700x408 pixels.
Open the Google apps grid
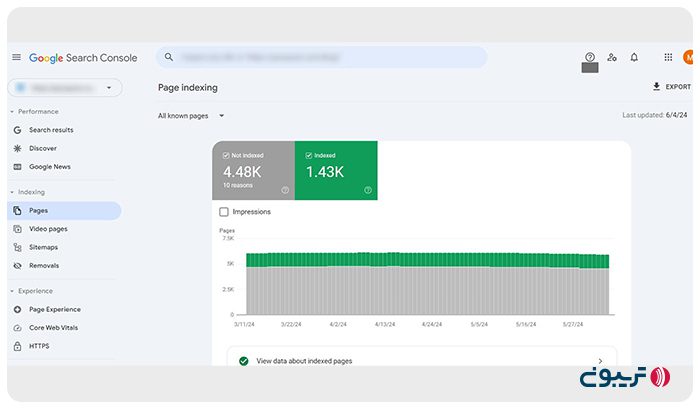point(668,57)
